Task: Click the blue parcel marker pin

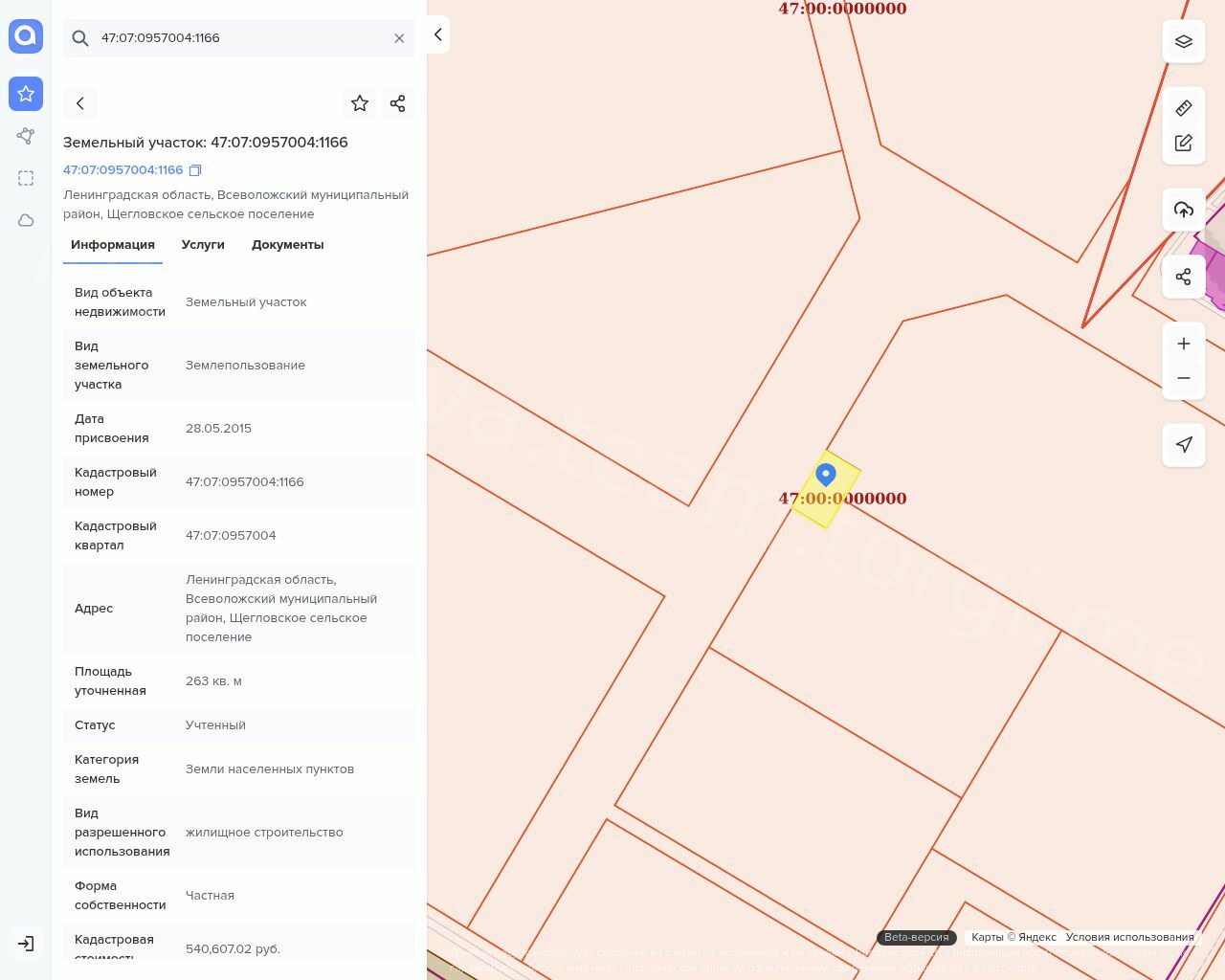Action: point(826,475)
